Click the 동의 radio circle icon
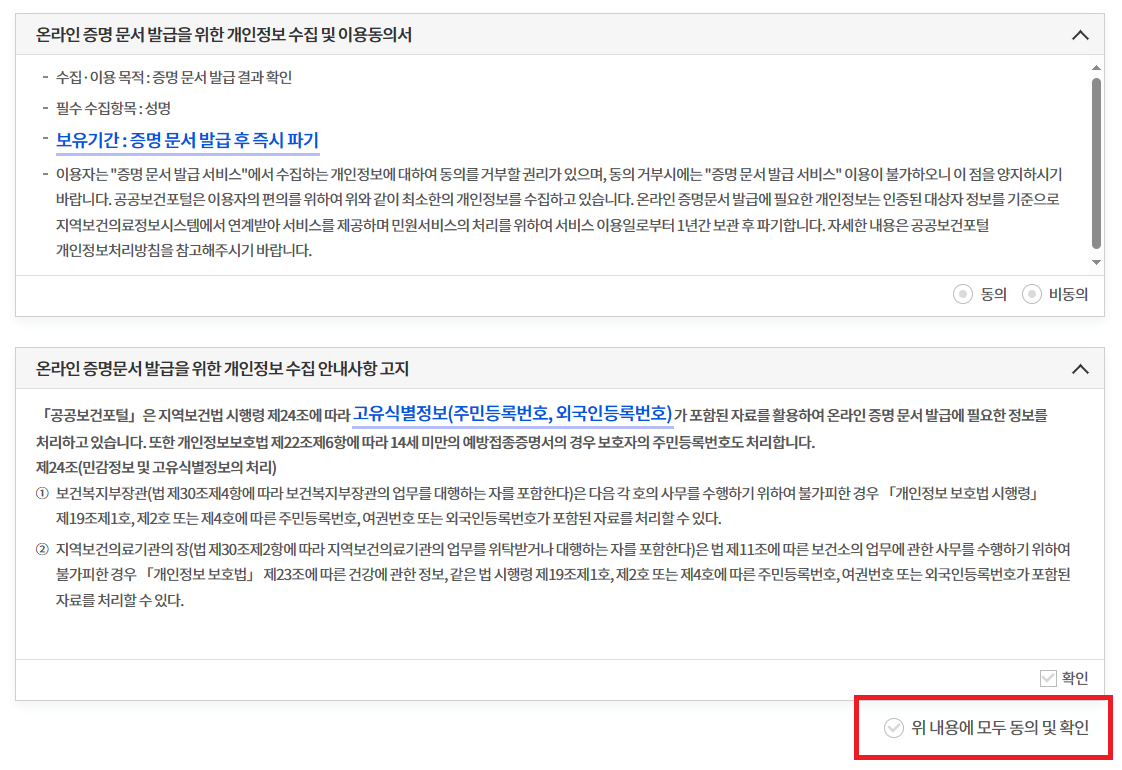Image resolution: width=1122 pixels, height=770 pixels. pyautogui.click(x=961, y=295)
